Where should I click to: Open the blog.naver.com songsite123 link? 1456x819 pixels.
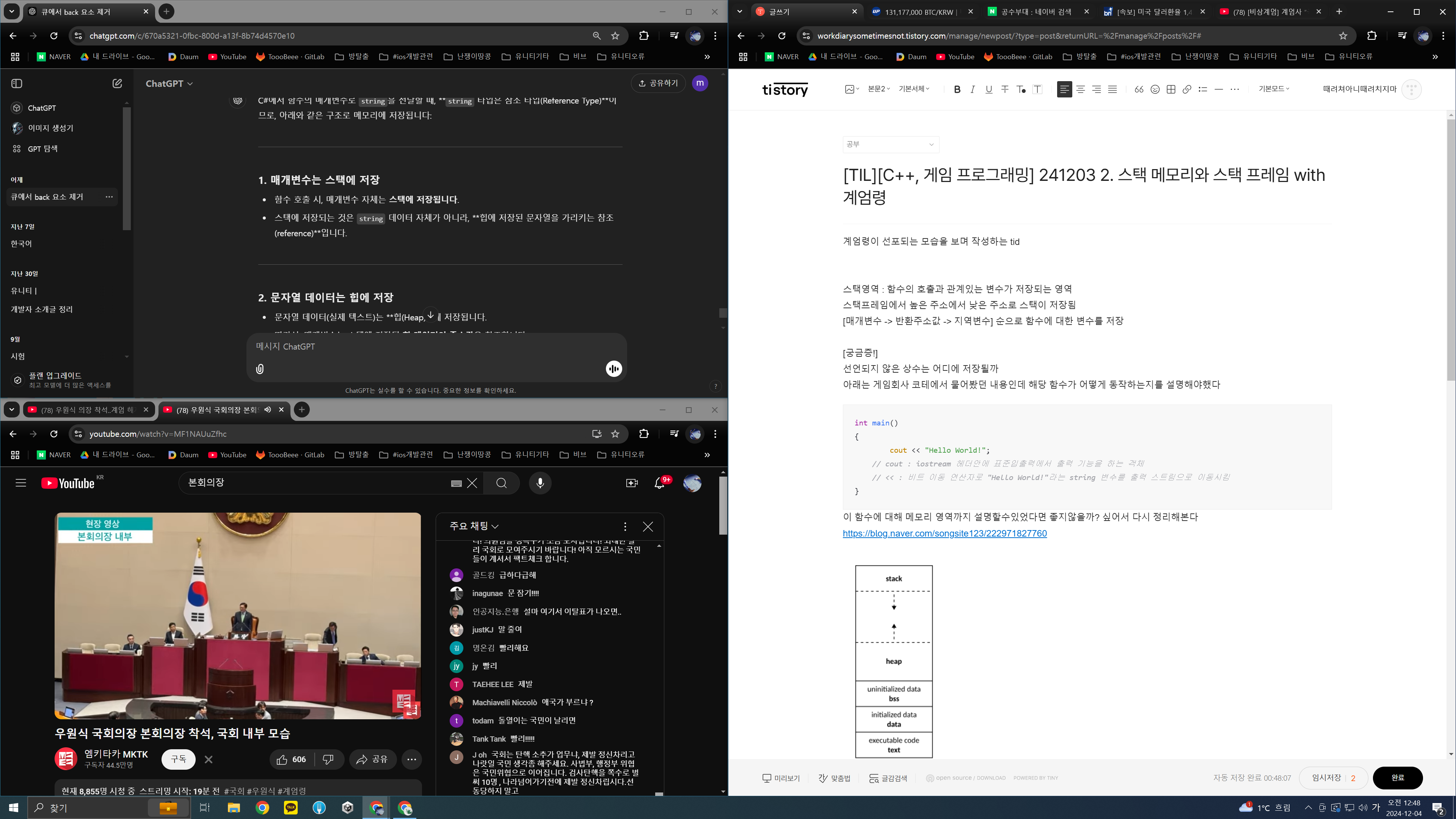coord(945,533)
